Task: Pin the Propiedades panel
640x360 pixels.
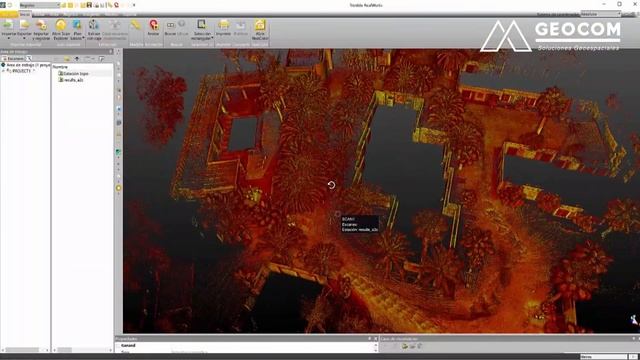Action: [370, 339]
